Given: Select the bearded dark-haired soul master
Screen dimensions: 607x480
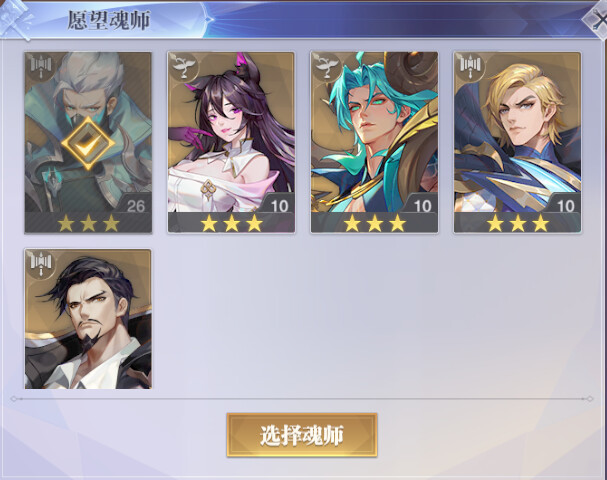Looking at the screenshot, I should [x=88, y=319].
